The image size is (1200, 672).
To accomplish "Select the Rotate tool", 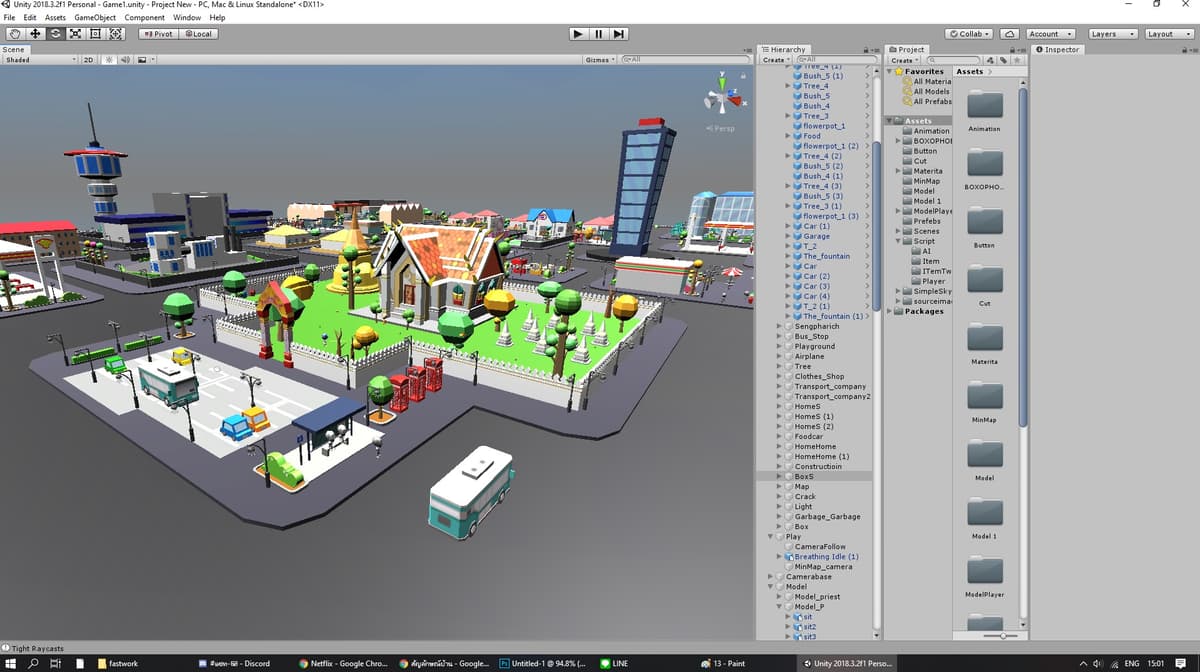I will click(55, 34).
